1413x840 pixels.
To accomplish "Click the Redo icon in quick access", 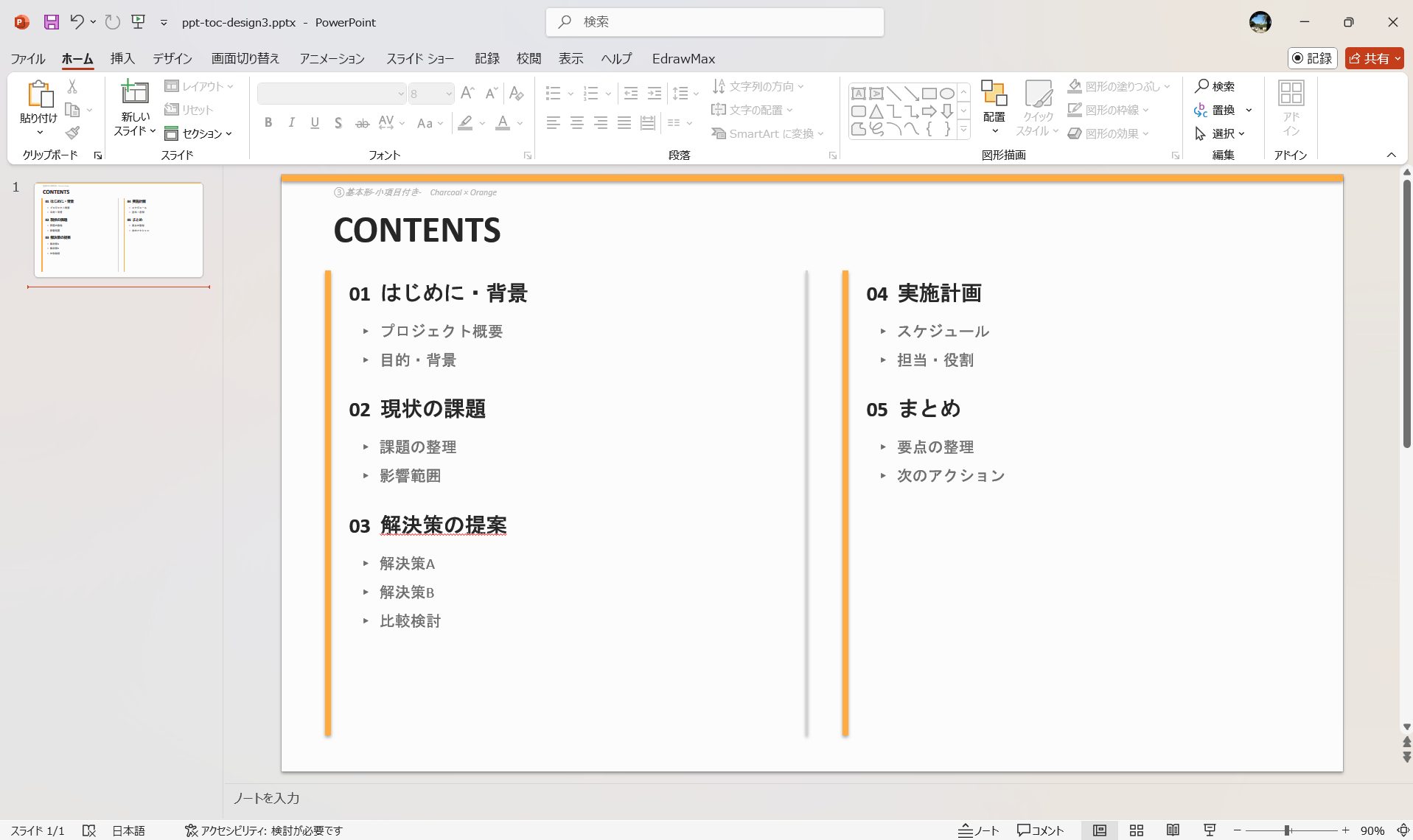I will [x=112, y=22].
